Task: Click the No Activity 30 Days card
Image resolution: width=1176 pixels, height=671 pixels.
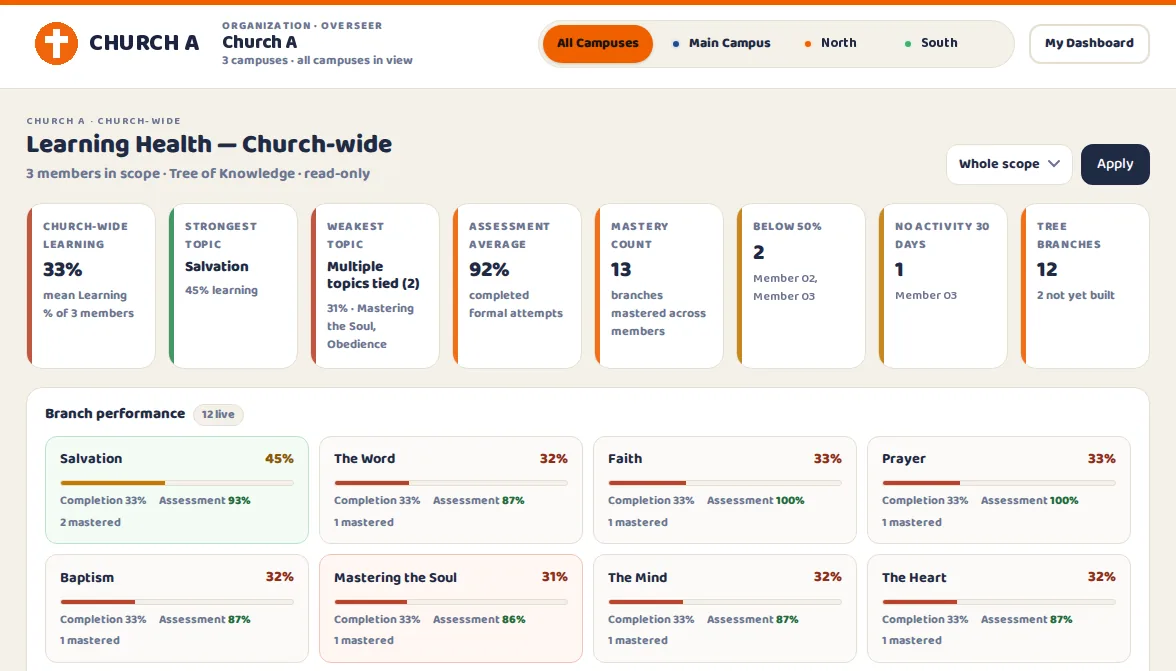Action: click(943, 286)
